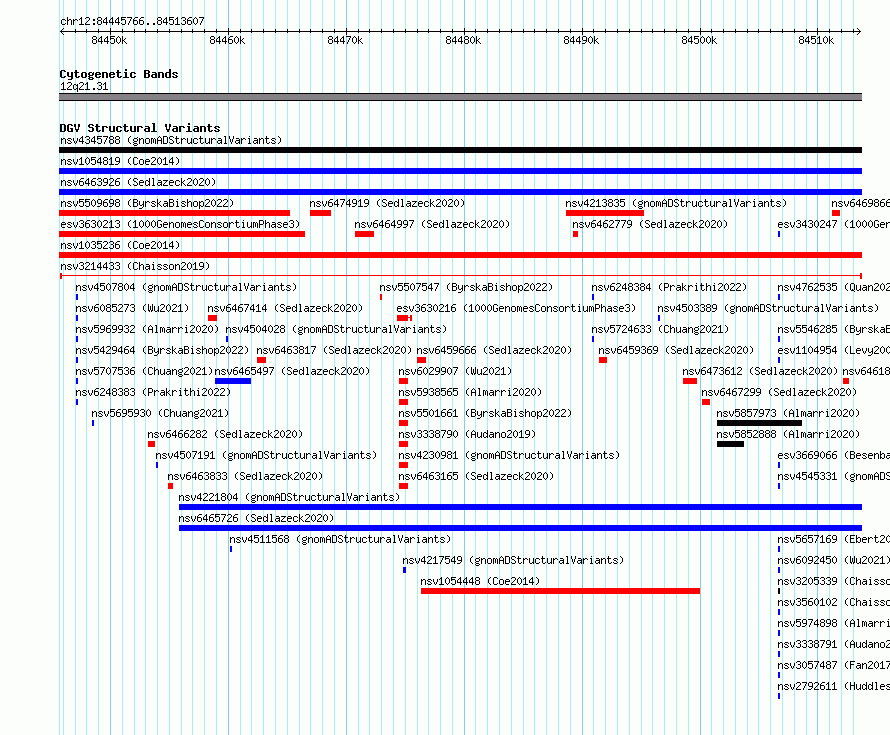Click the nsv6464997 red variant bar

point(364,234)
